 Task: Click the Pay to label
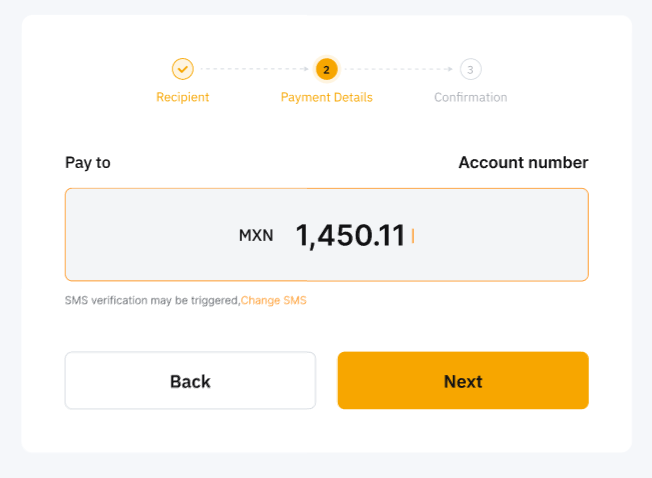88,162
